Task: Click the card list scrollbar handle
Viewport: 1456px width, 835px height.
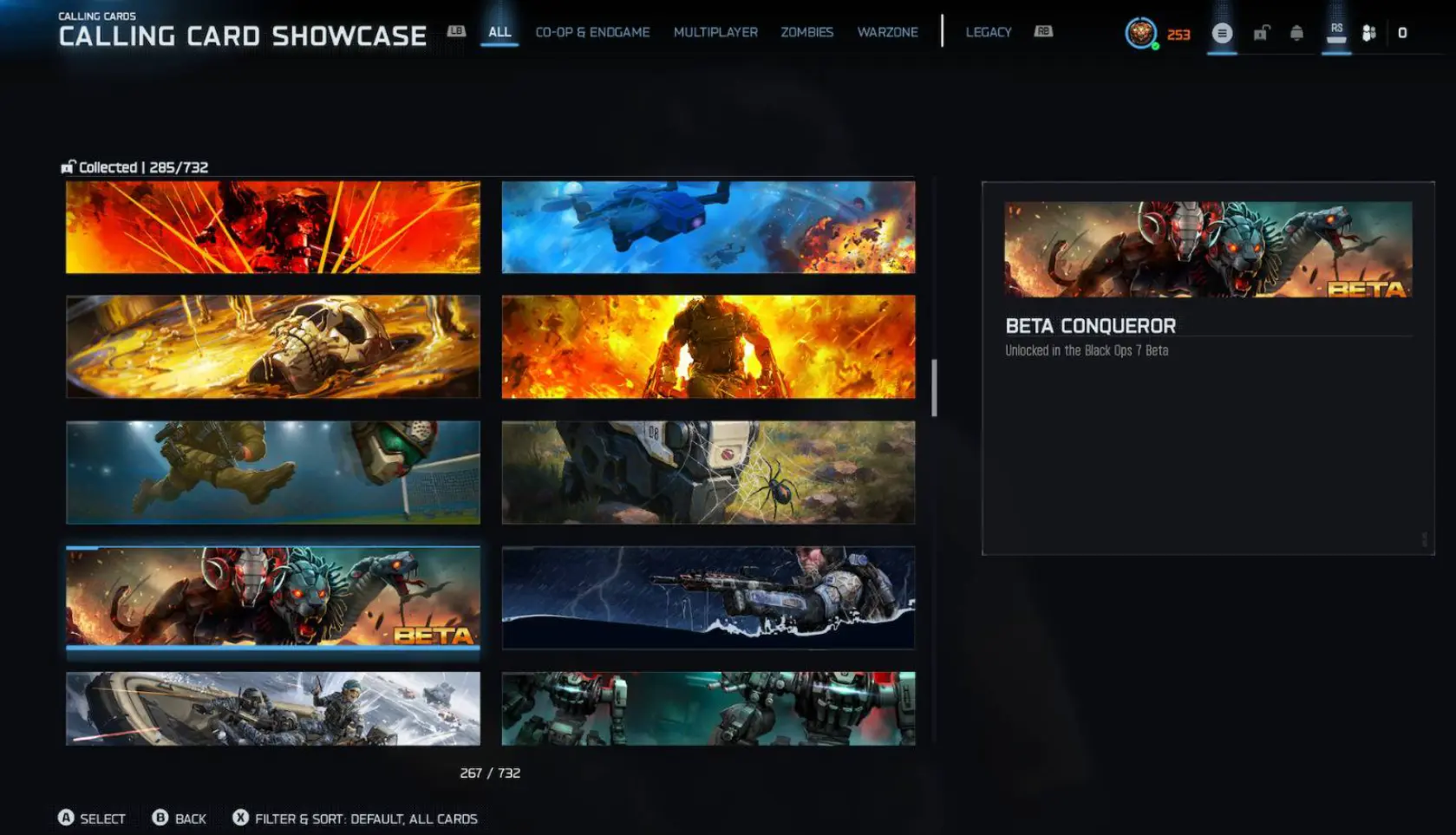Action: pos(934,388)
